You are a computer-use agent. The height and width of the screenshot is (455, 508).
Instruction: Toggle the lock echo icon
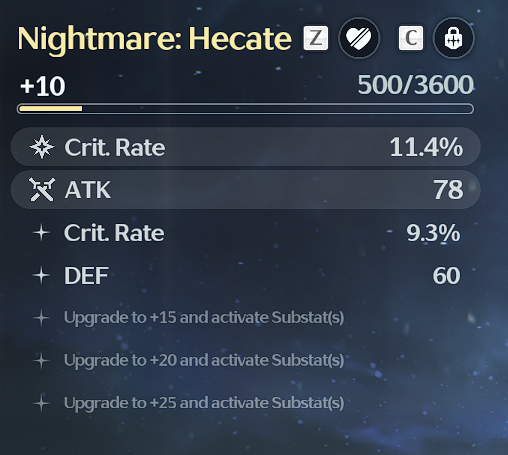pyautogui.click(x=453, y=38)
